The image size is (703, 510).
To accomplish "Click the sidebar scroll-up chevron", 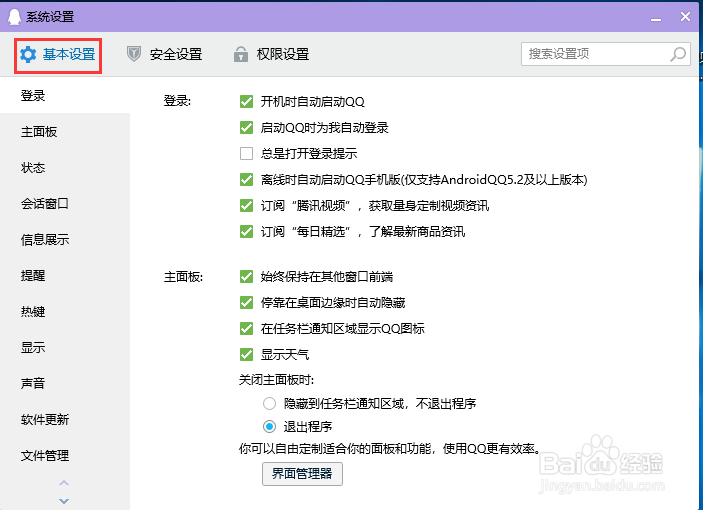I will coord(64,483).
